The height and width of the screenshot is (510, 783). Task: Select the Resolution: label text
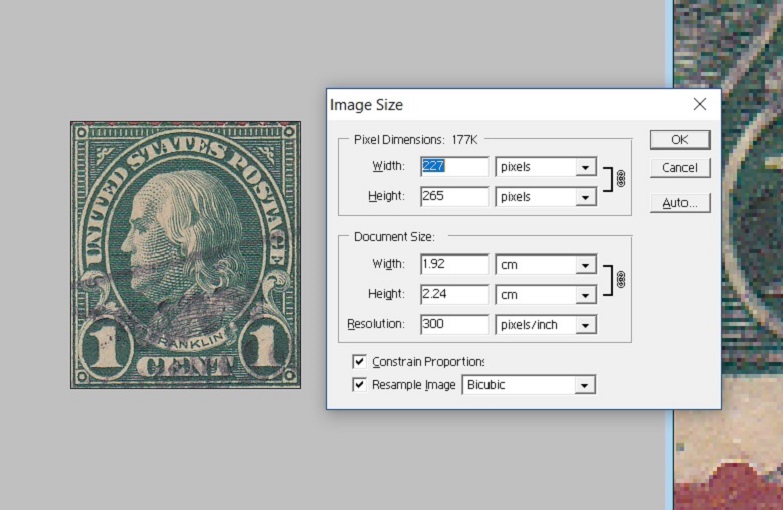pyautogui.click(x=376, y=324)
